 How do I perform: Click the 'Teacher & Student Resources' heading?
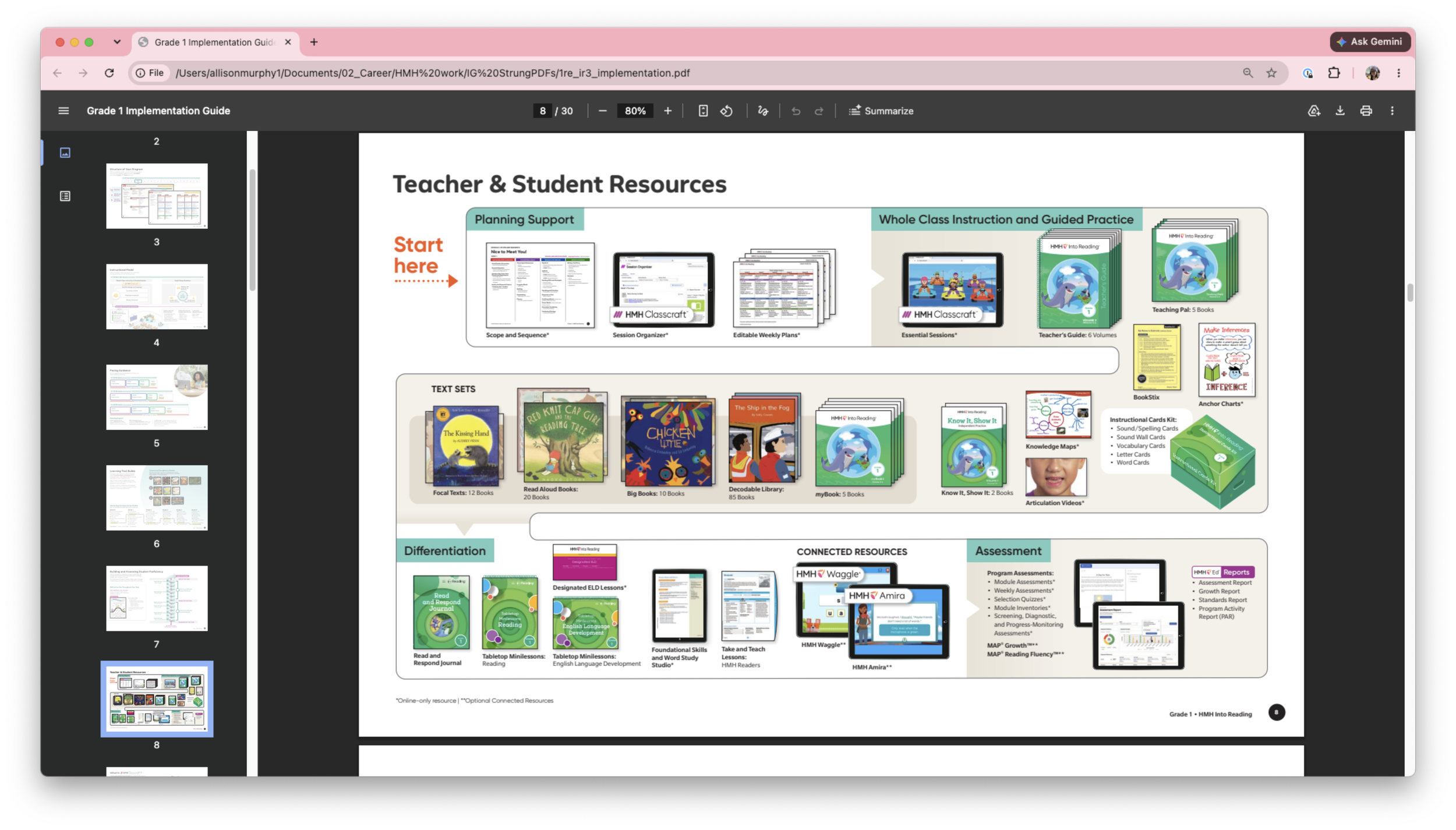point(560,184)
